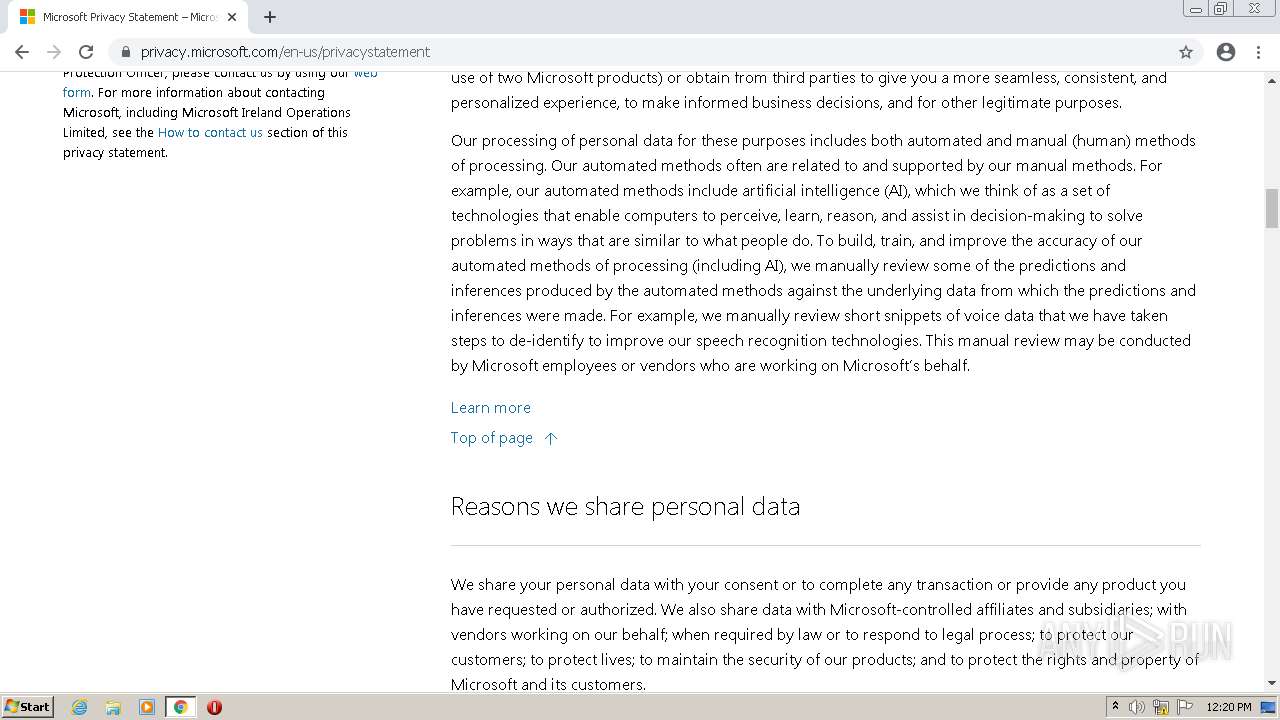View site security padlock info
Viewport: 1280px width, 720px height.
pyautogui.click(x=125, y=52)
